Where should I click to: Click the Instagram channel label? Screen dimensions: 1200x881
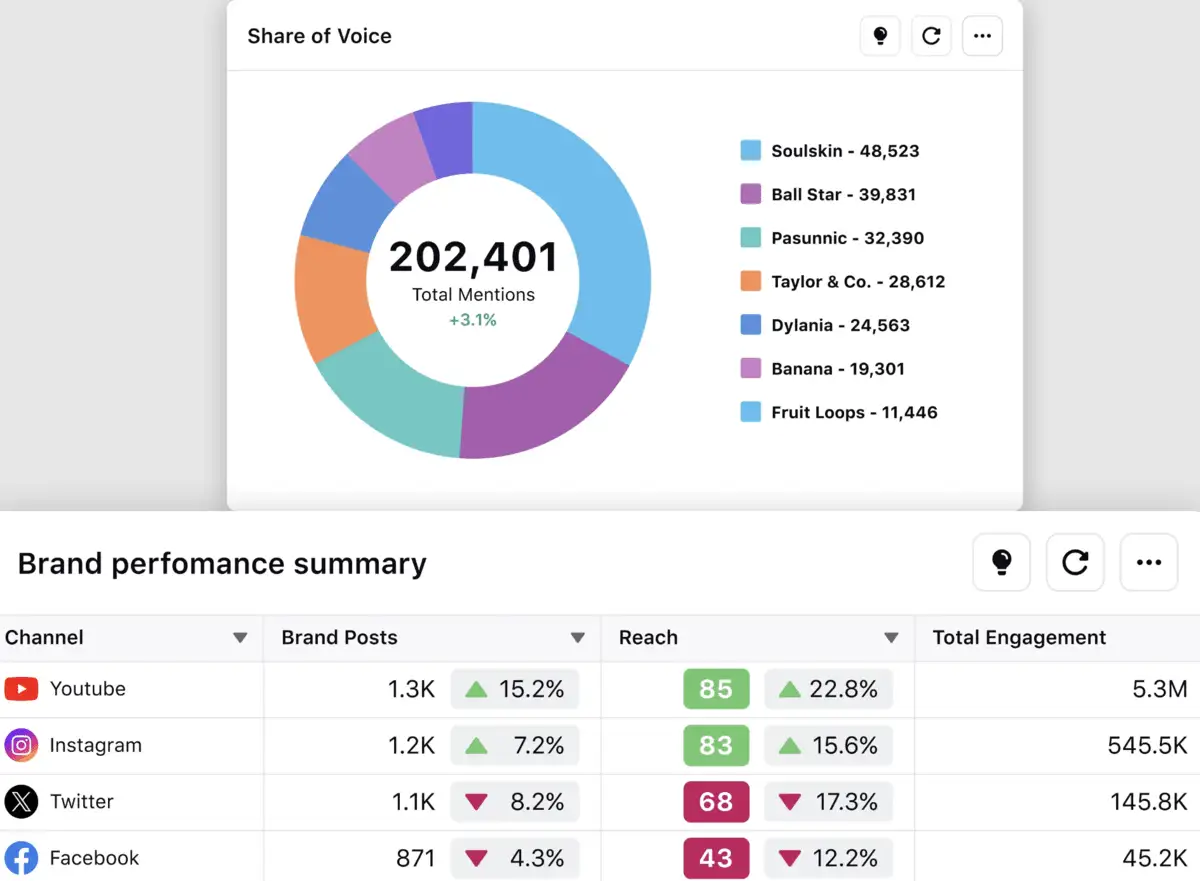point(97,746)
